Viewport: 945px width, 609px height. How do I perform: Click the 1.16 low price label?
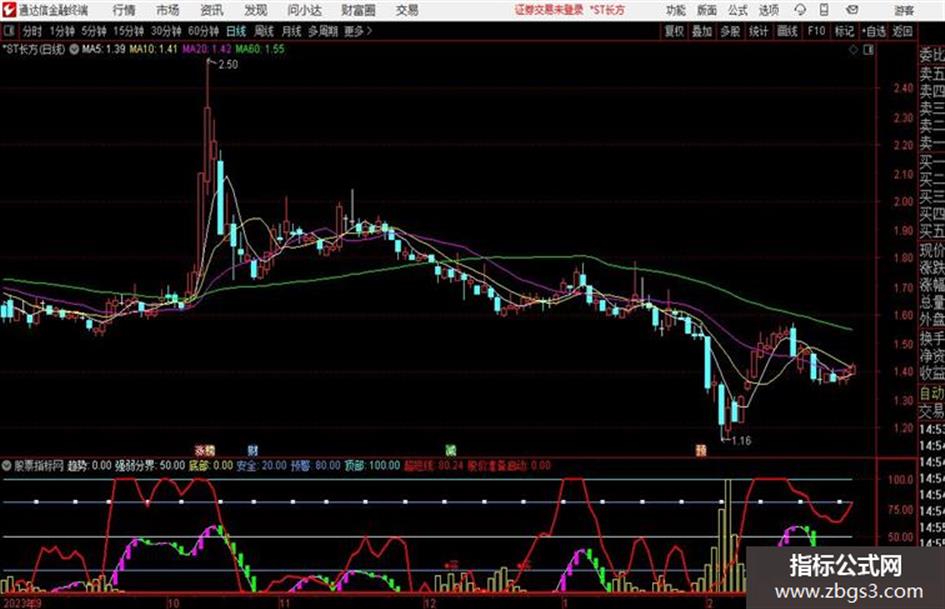[741, 441]
